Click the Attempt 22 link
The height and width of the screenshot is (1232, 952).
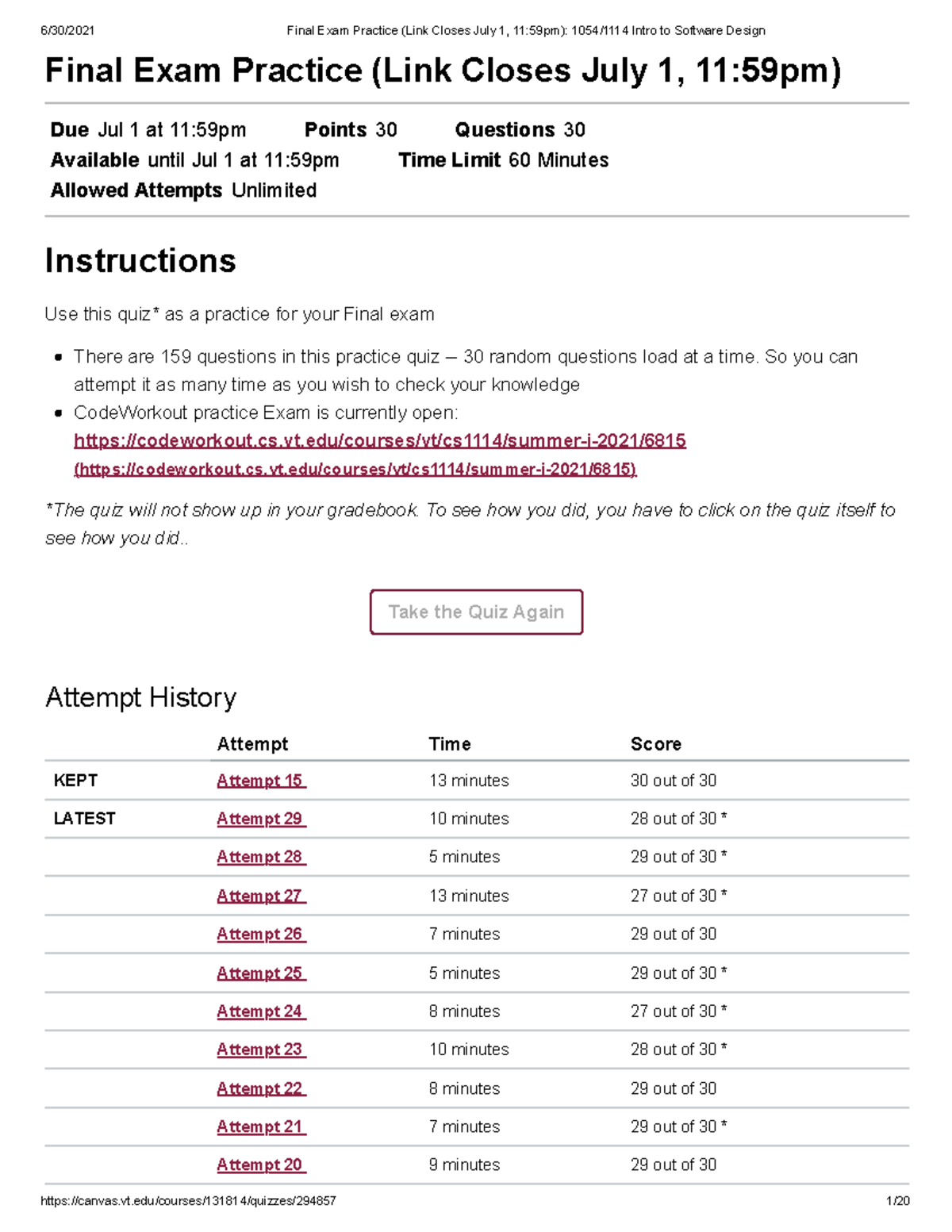tap(259, 1088)
